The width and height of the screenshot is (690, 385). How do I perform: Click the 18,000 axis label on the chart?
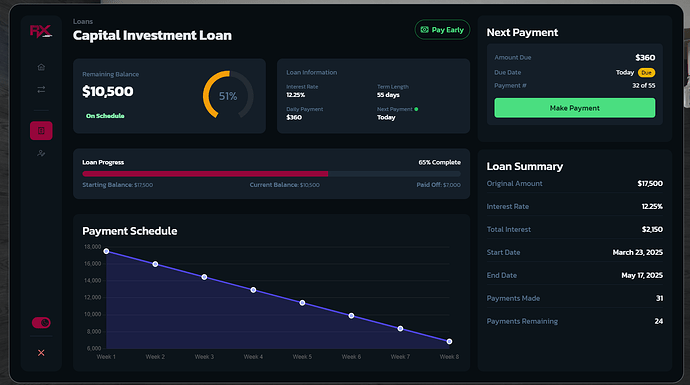click(92, 247)
